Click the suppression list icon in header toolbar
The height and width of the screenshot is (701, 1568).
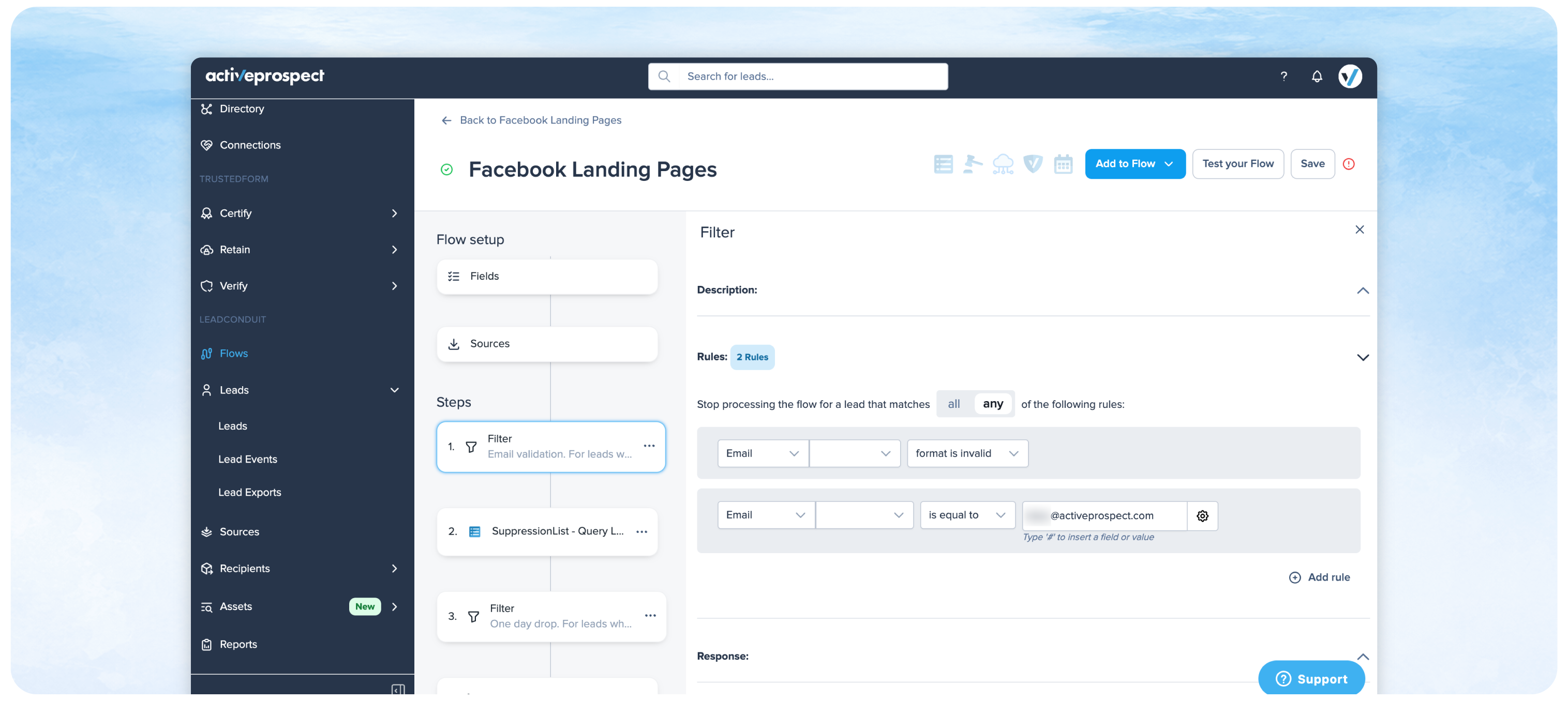(x=943, y=164)
